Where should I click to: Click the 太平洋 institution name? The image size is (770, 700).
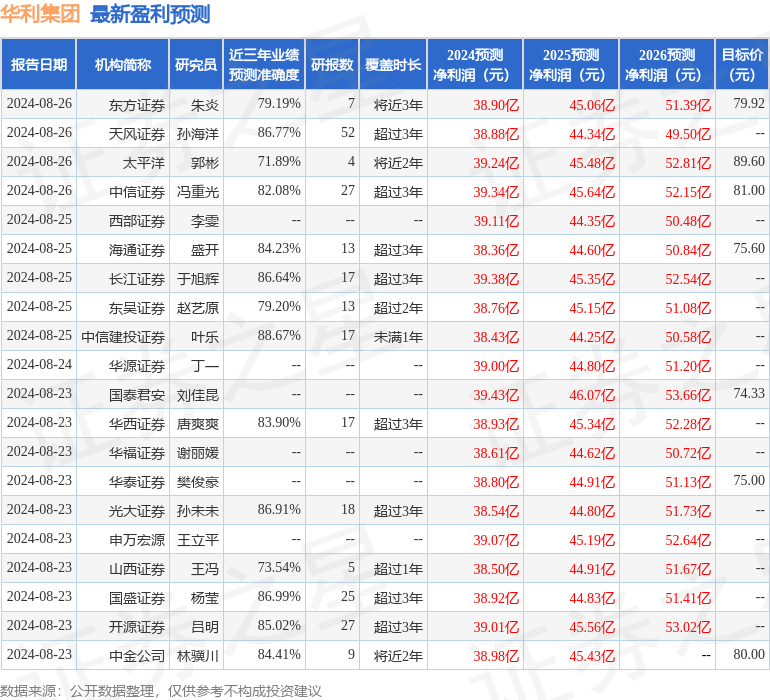point(143,163)
